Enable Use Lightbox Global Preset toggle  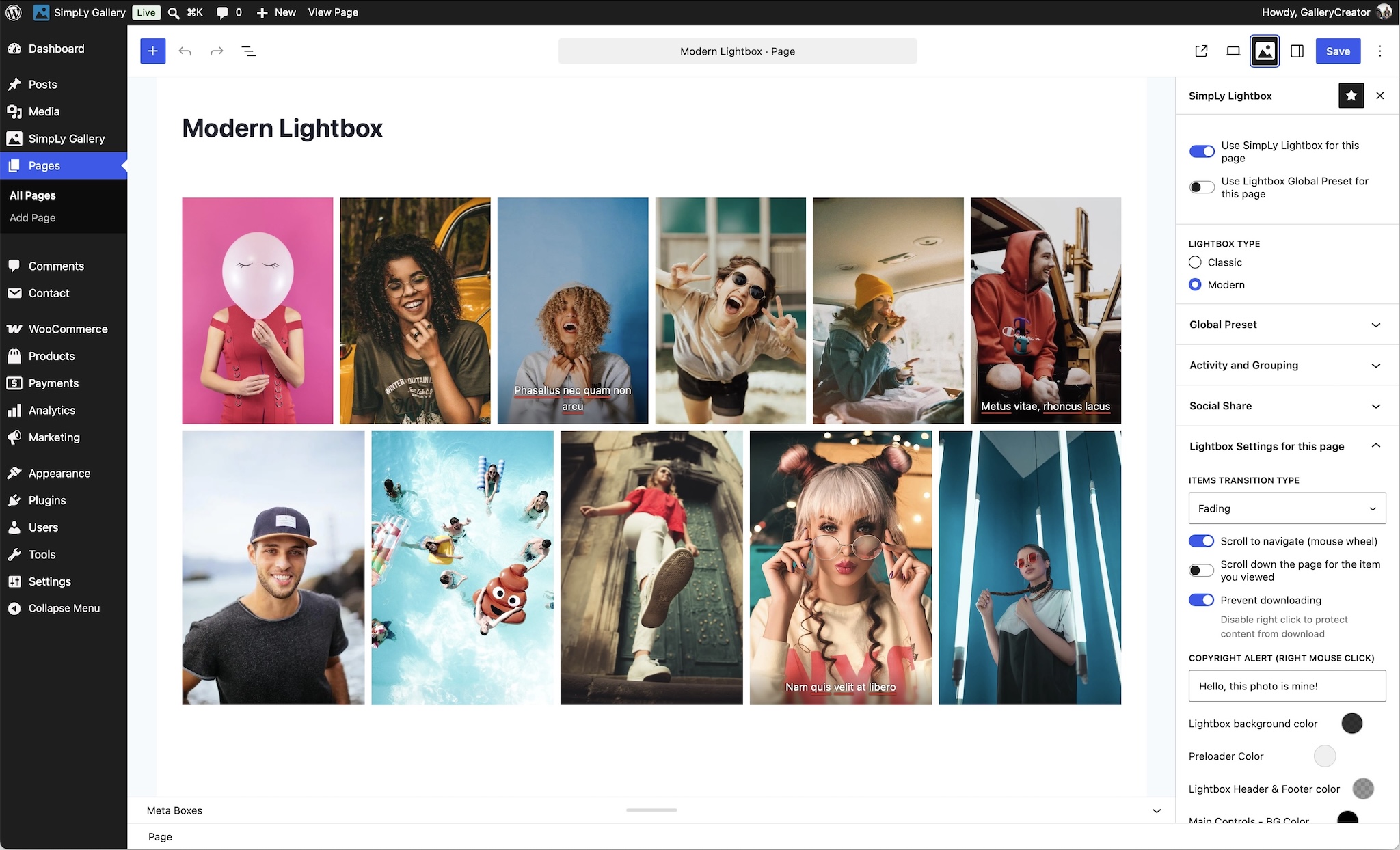[1202, 187]
